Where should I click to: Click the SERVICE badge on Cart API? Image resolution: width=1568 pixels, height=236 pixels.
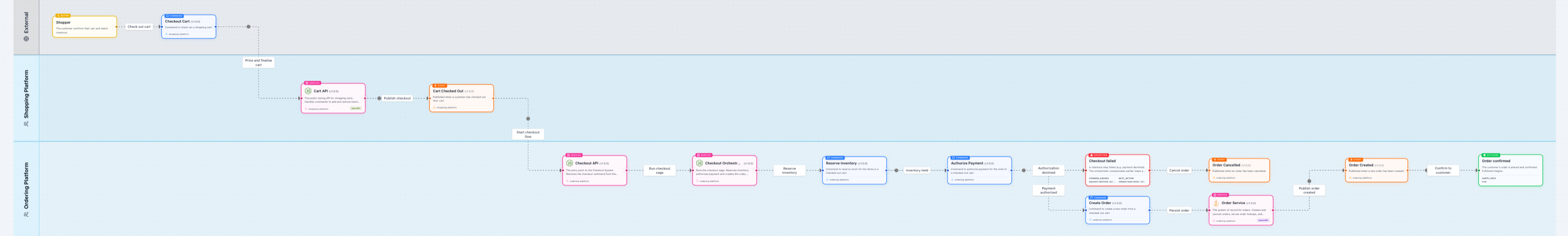point(313,83)
